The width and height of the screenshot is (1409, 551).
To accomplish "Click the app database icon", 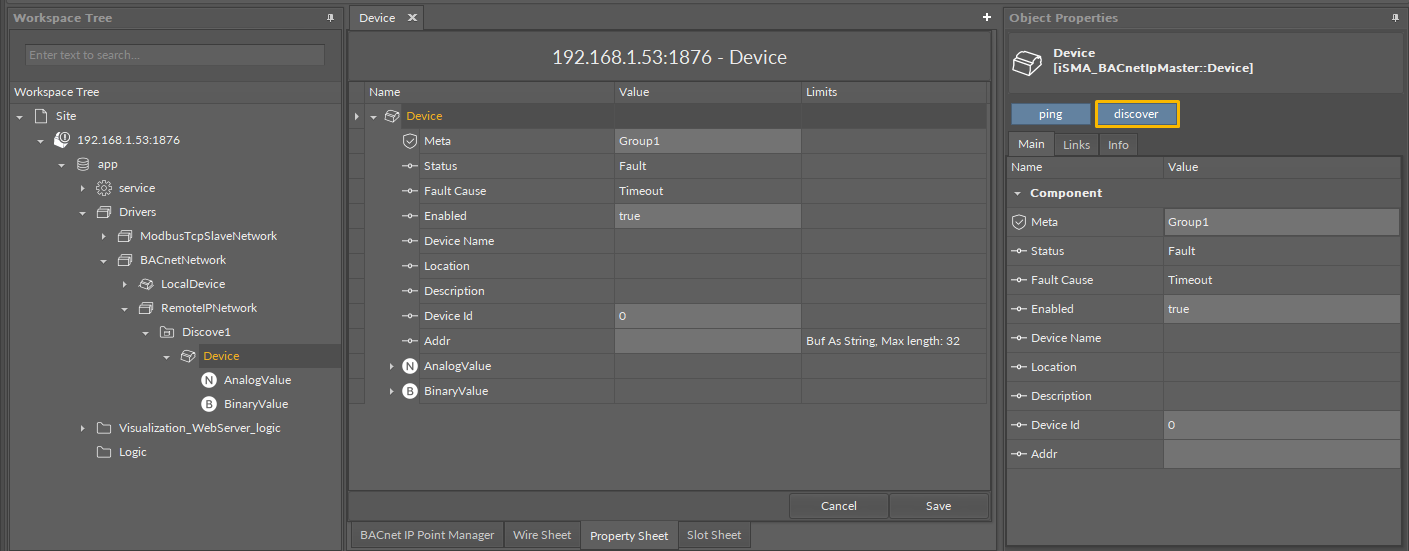I will 83,164.
